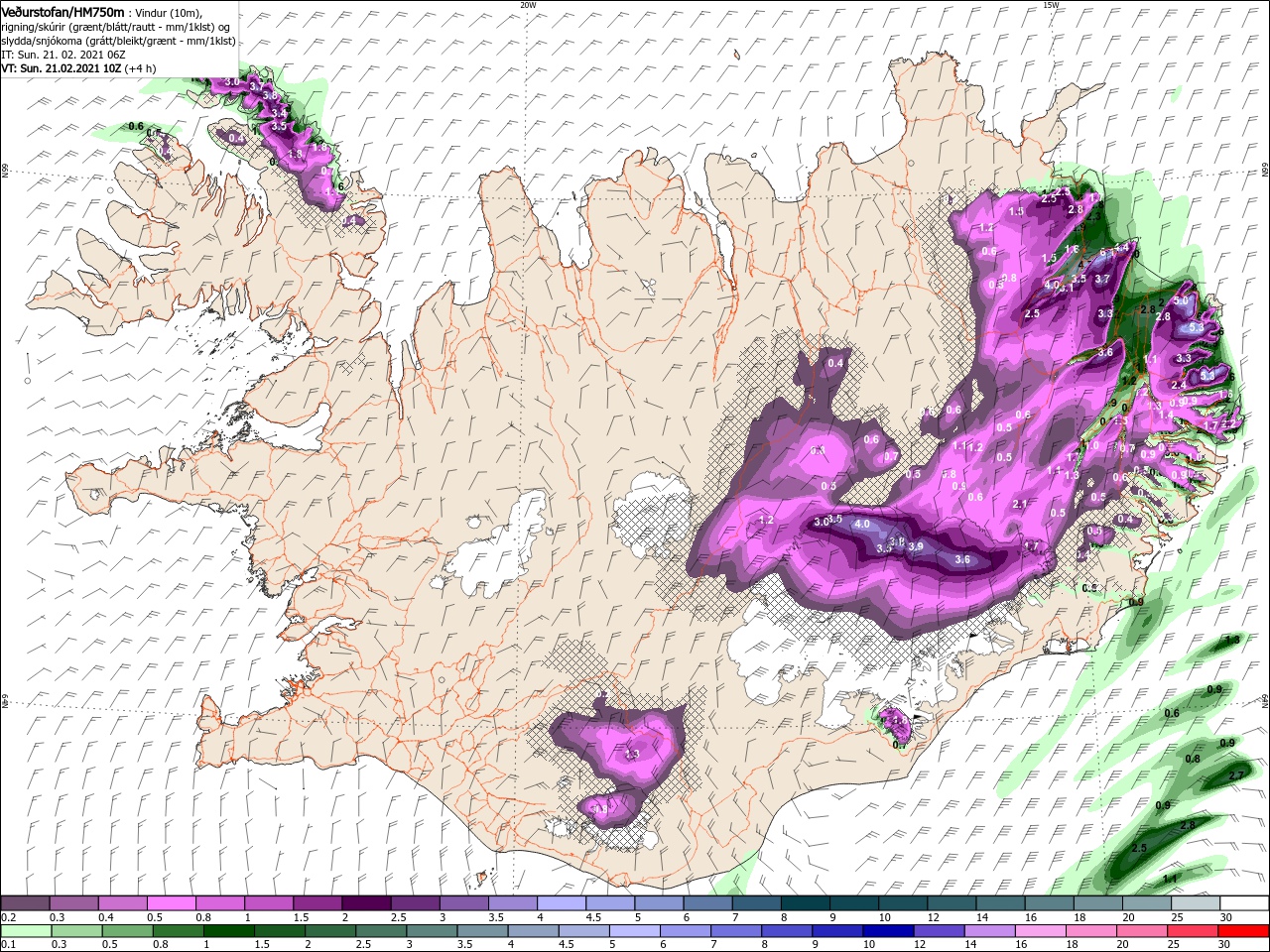The height and width of the screenshot is (952, 1270).
Task: Pick the slate blue 6 swatch in snow legend
Action: click(x=705, y=903)
